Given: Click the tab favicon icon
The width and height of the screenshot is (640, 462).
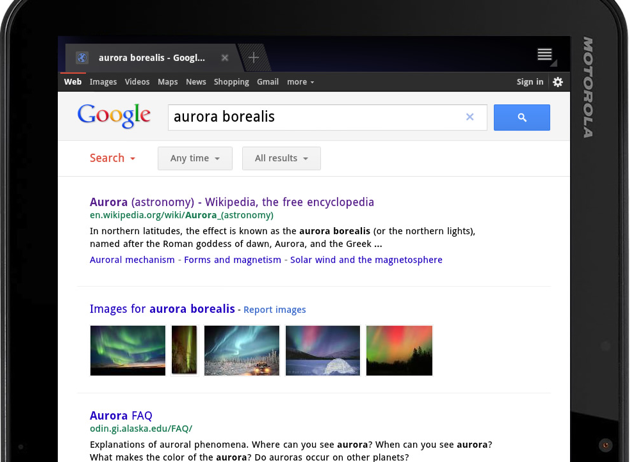Looking at the screenshot, I should pos(82,58).
